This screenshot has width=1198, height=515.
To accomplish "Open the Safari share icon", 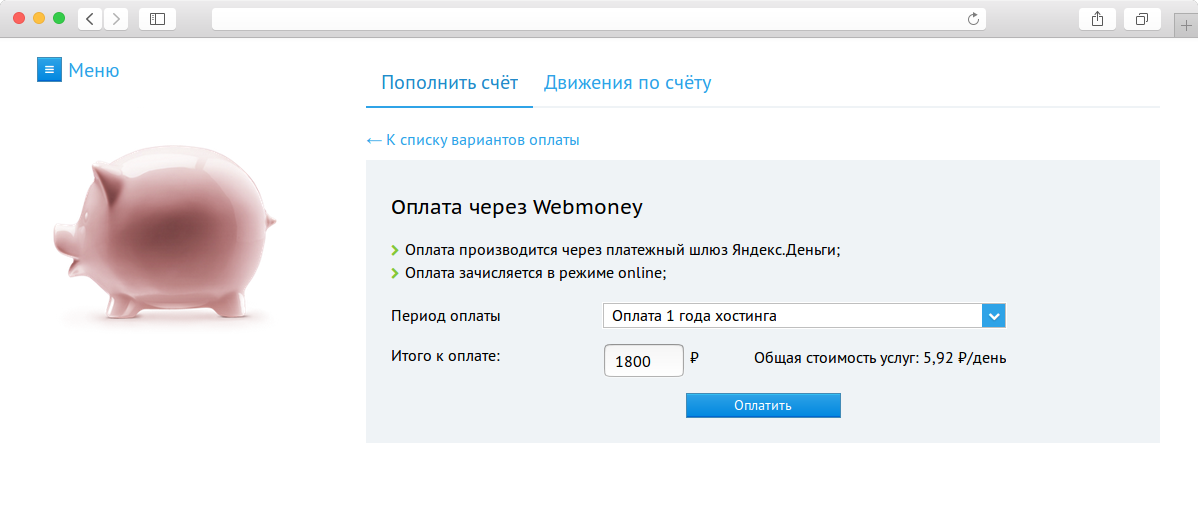I will click(1097, 19).
